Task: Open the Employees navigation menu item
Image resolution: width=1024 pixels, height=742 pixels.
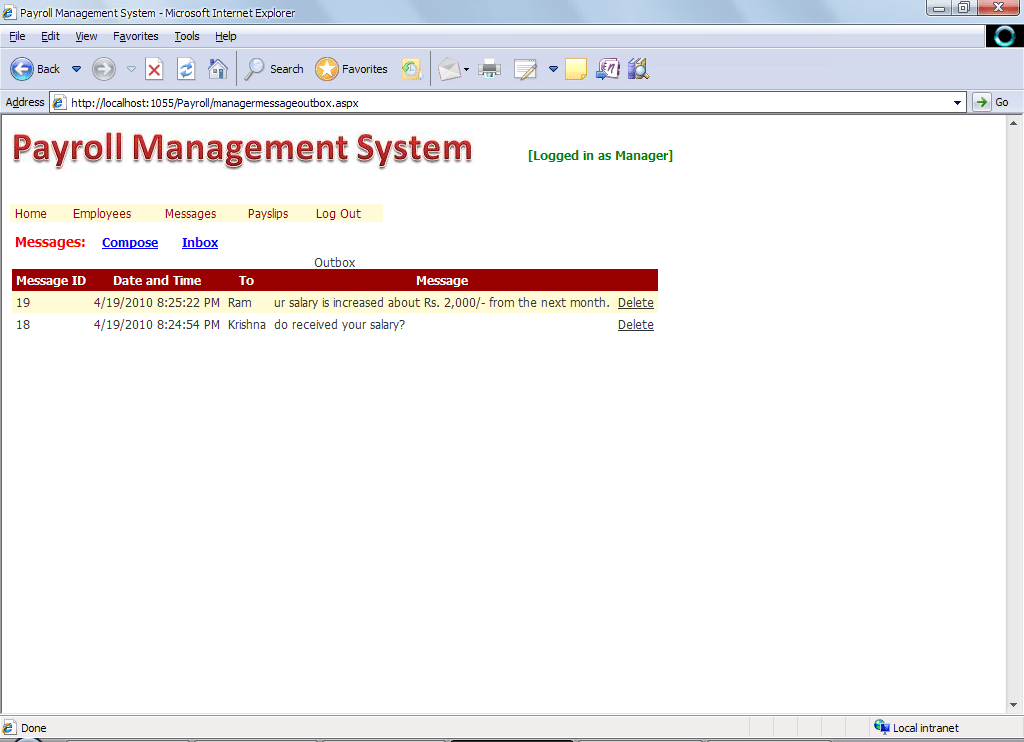Action: (102, 214)
